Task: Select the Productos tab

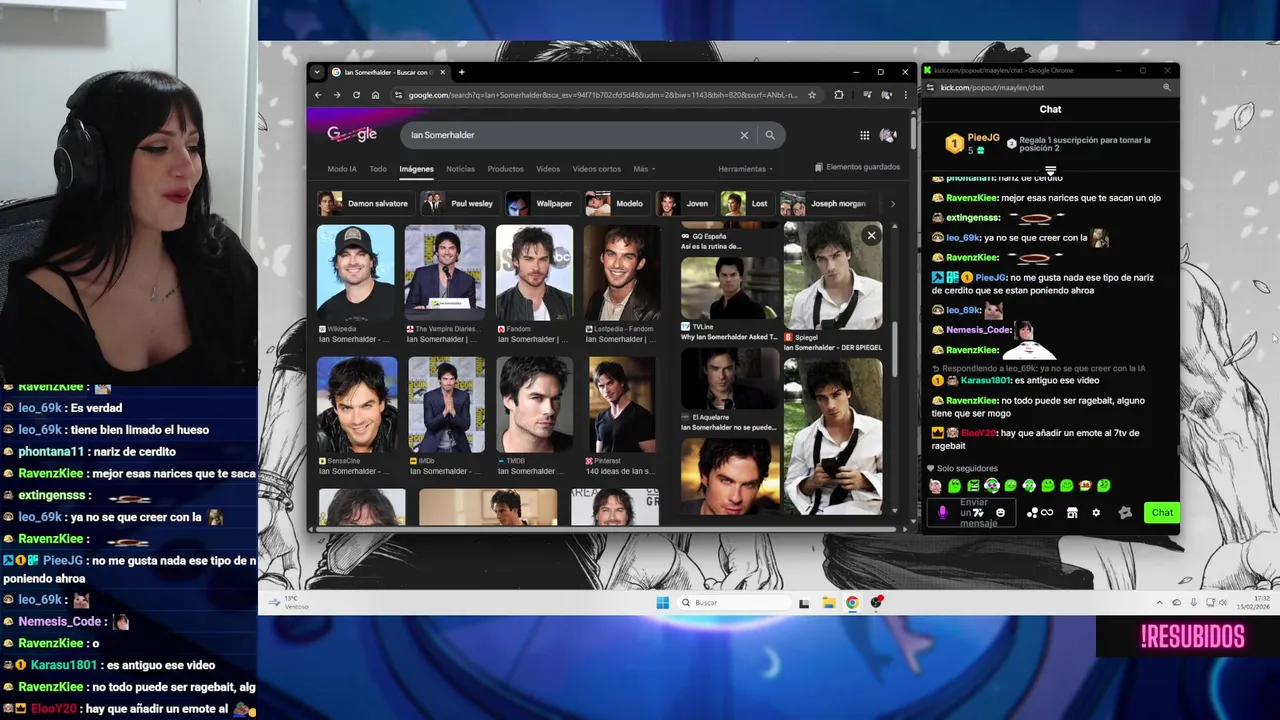Action: (505, 169)
